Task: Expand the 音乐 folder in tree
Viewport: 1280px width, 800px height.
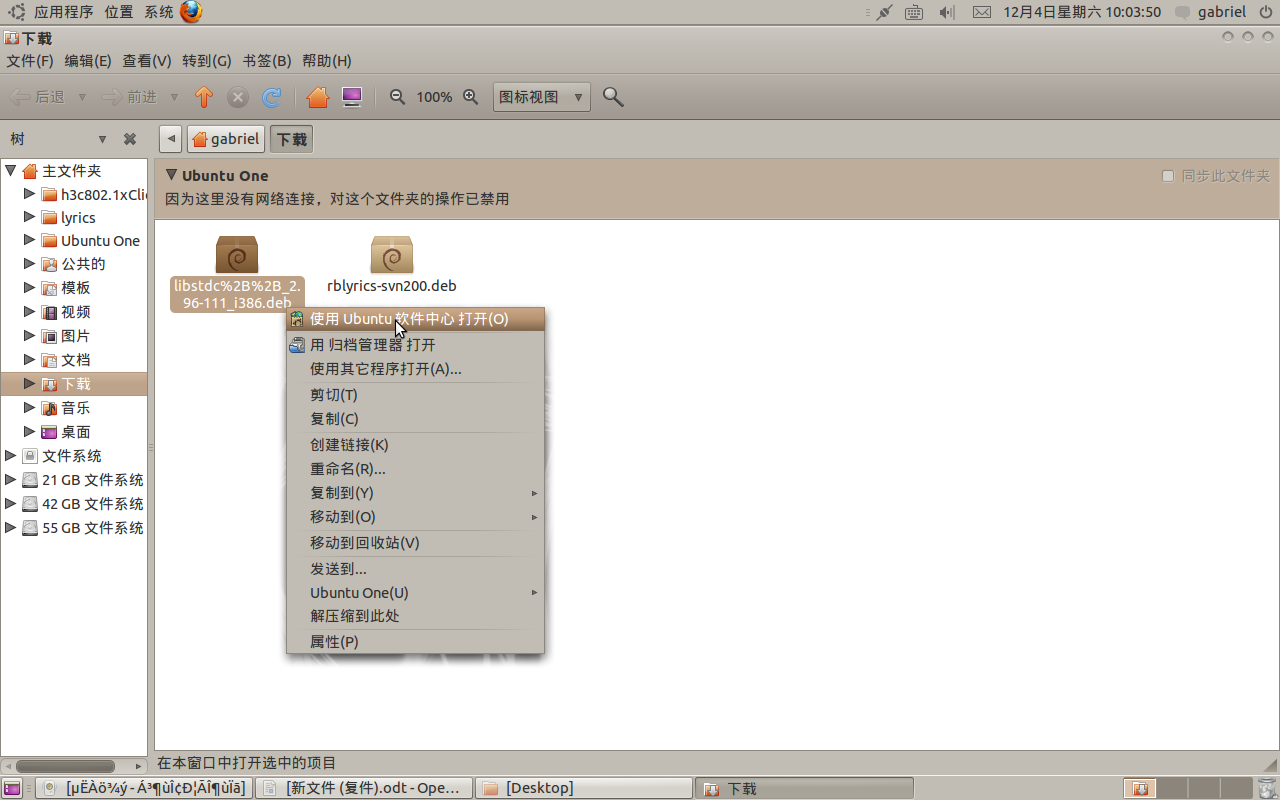Action: [29, 407]
